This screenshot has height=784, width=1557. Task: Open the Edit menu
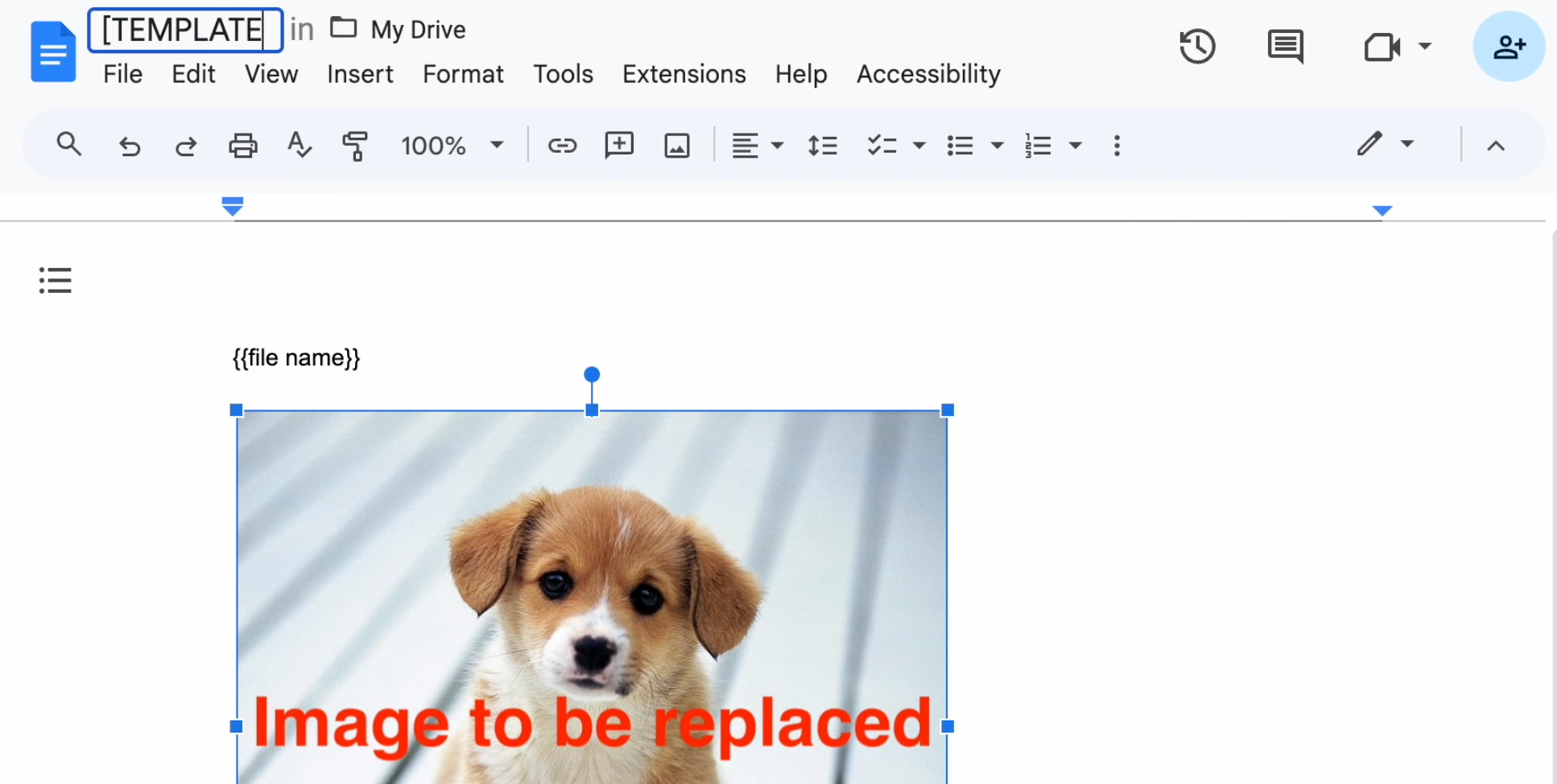click(193, 74)
